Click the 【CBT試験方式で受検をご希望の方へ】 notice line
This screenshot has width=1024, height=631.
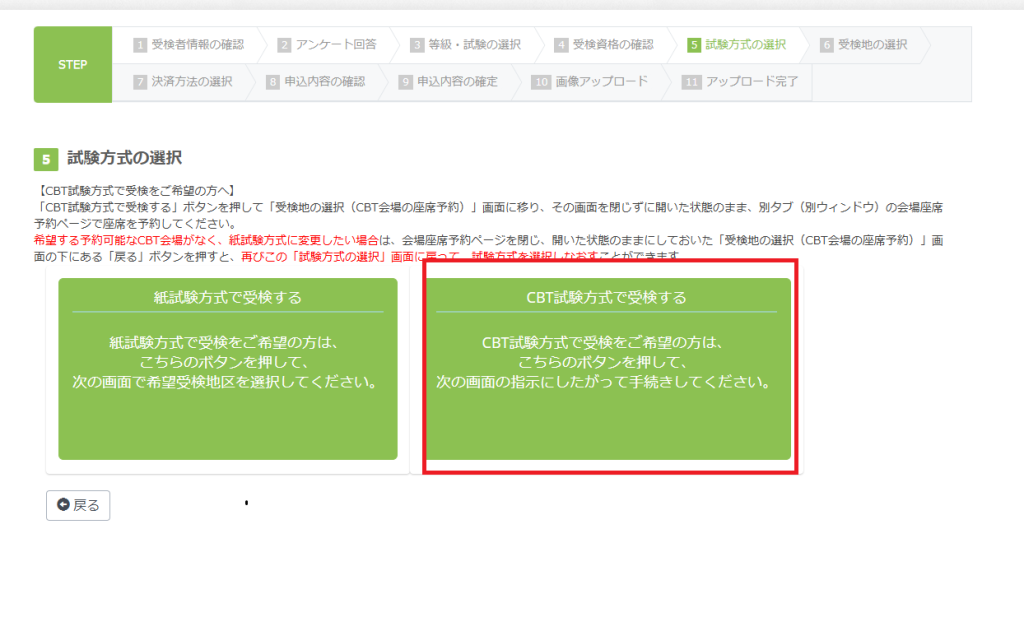point(135,190)
